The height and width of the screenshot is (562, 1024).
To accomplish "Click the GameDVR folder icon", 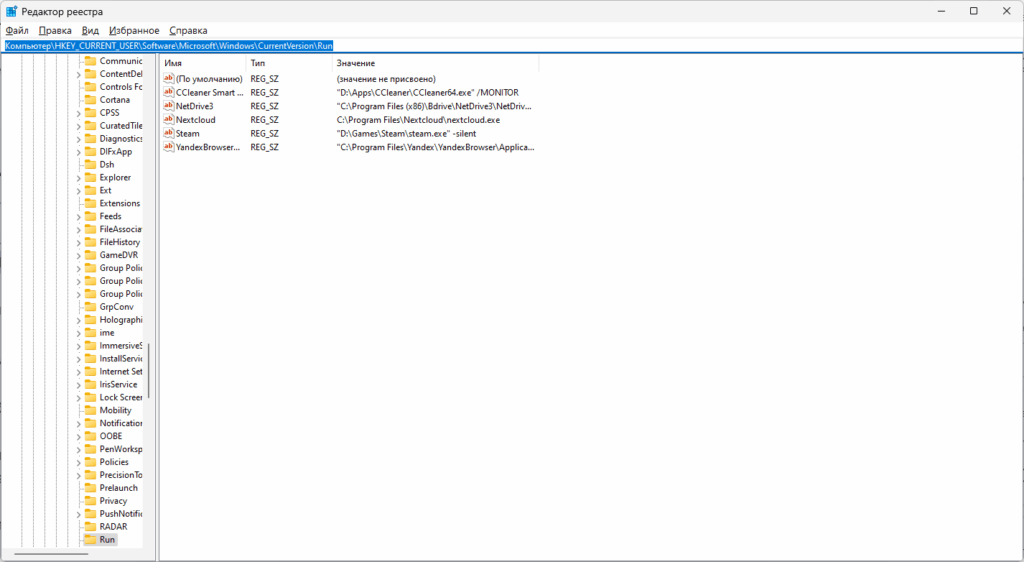I will 90,255.
